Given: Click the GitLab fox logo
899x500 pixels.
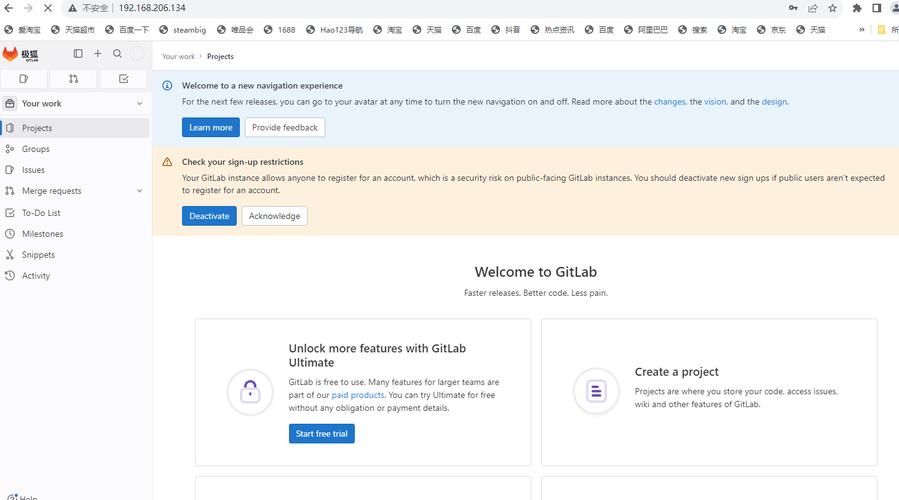Looking at the screenshot, I should coord(10,54).
